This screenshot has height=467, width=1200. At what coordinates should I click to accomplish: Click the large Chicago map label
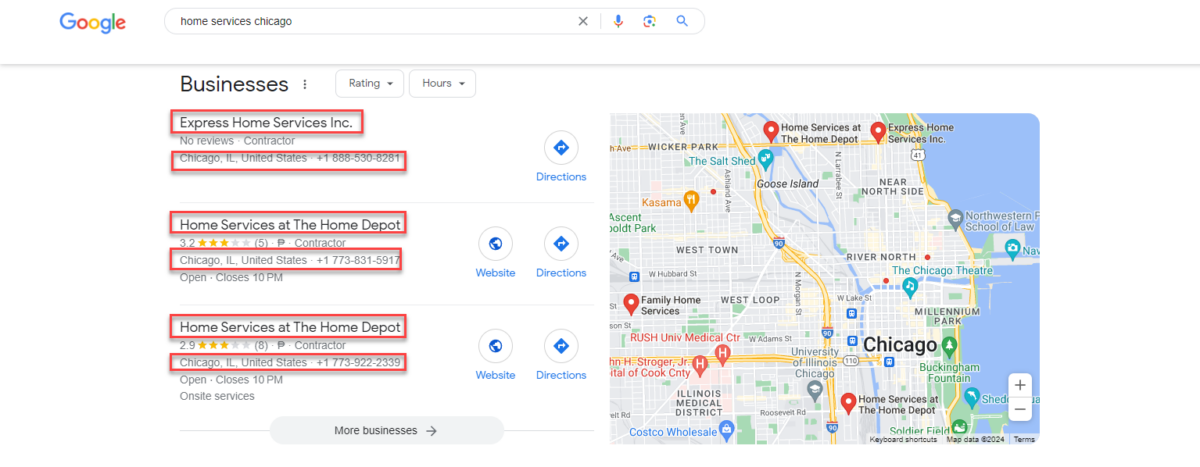pos(900,345)
